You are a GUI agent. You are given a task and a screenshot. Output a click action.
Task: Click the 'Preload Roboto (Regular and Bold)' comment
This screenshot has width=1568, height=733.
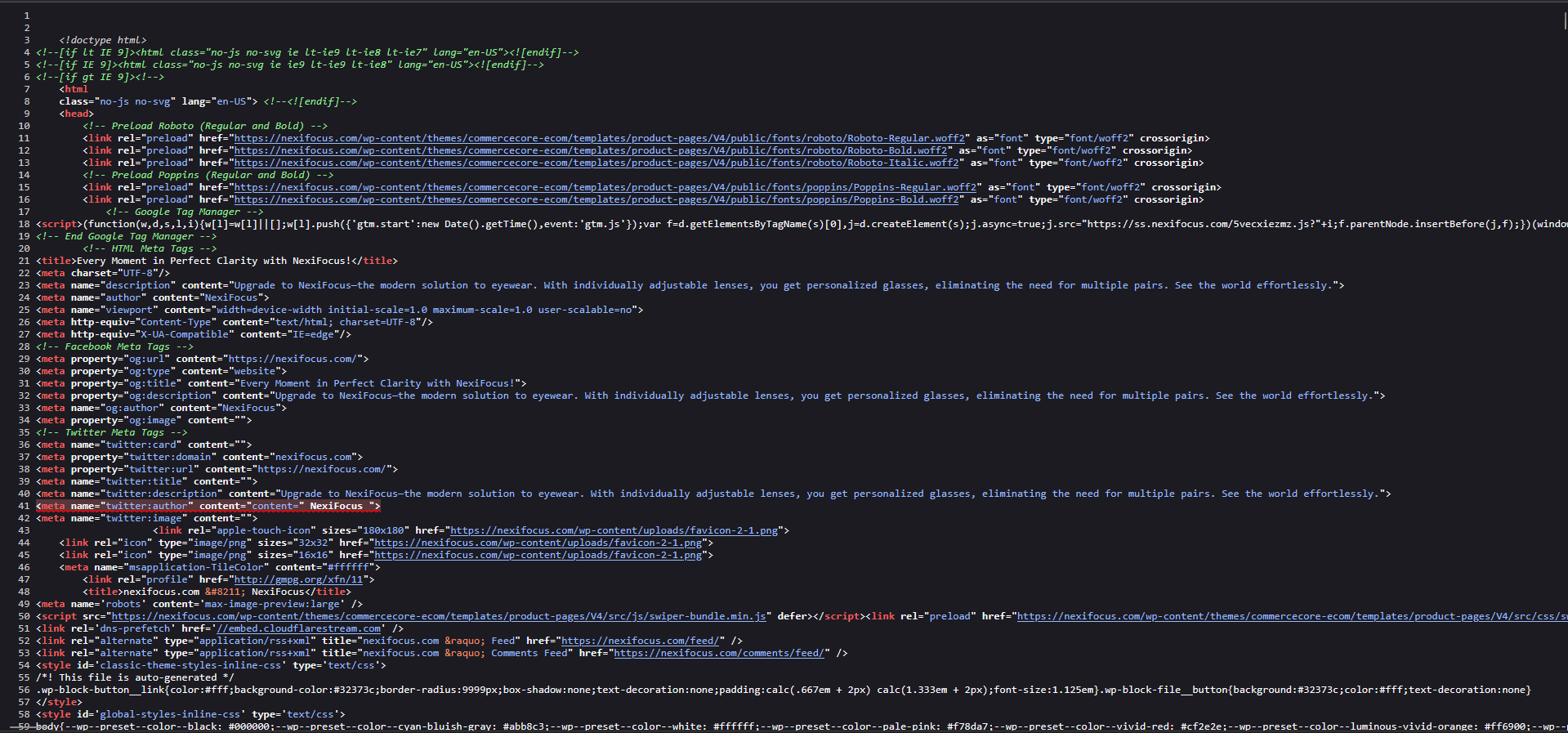point(205,126)
